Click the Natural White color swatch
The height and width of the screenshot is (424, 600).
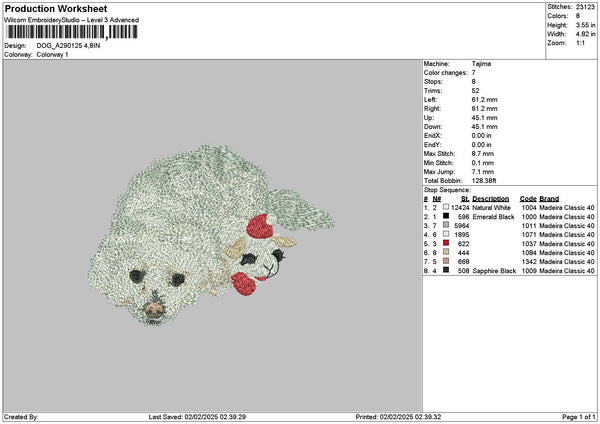(x=444, y=207)
